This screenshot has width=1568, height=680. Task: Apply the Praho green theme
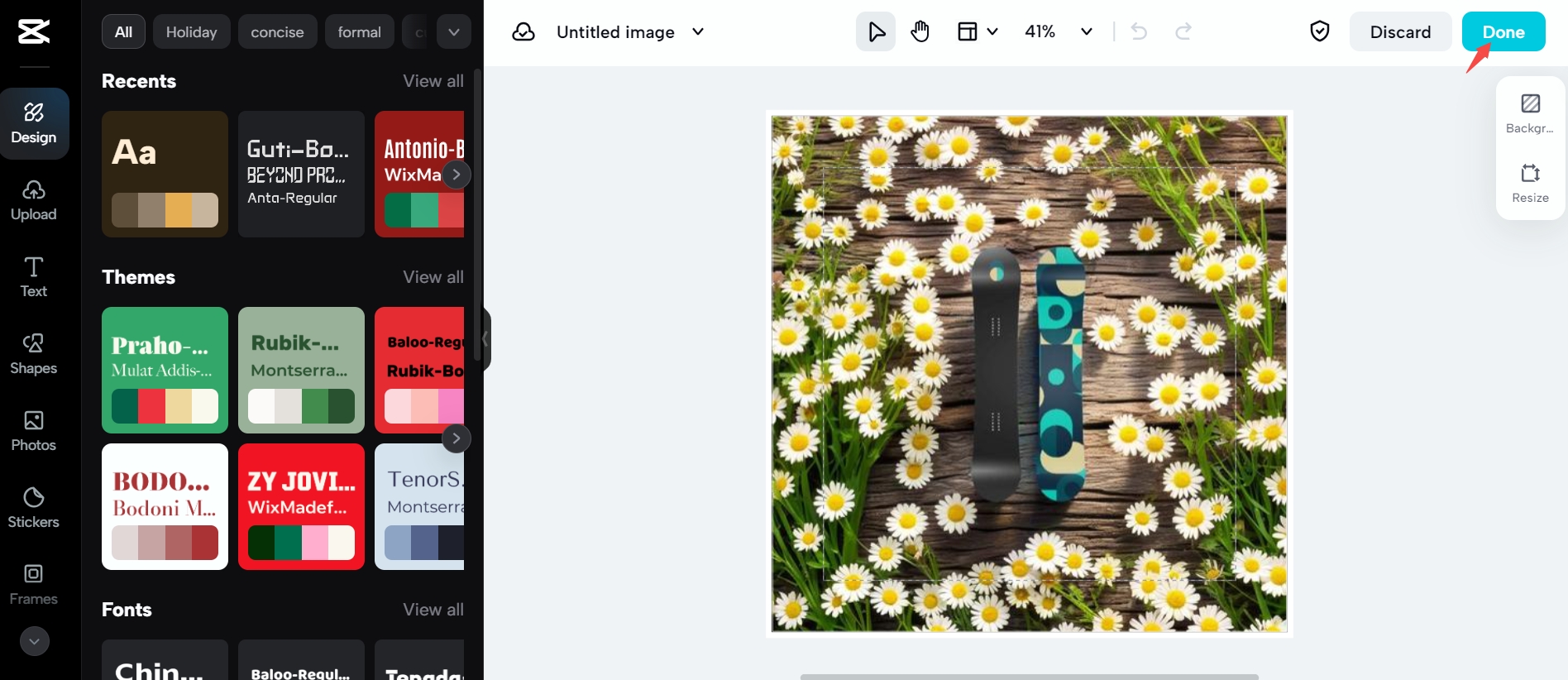165,371
